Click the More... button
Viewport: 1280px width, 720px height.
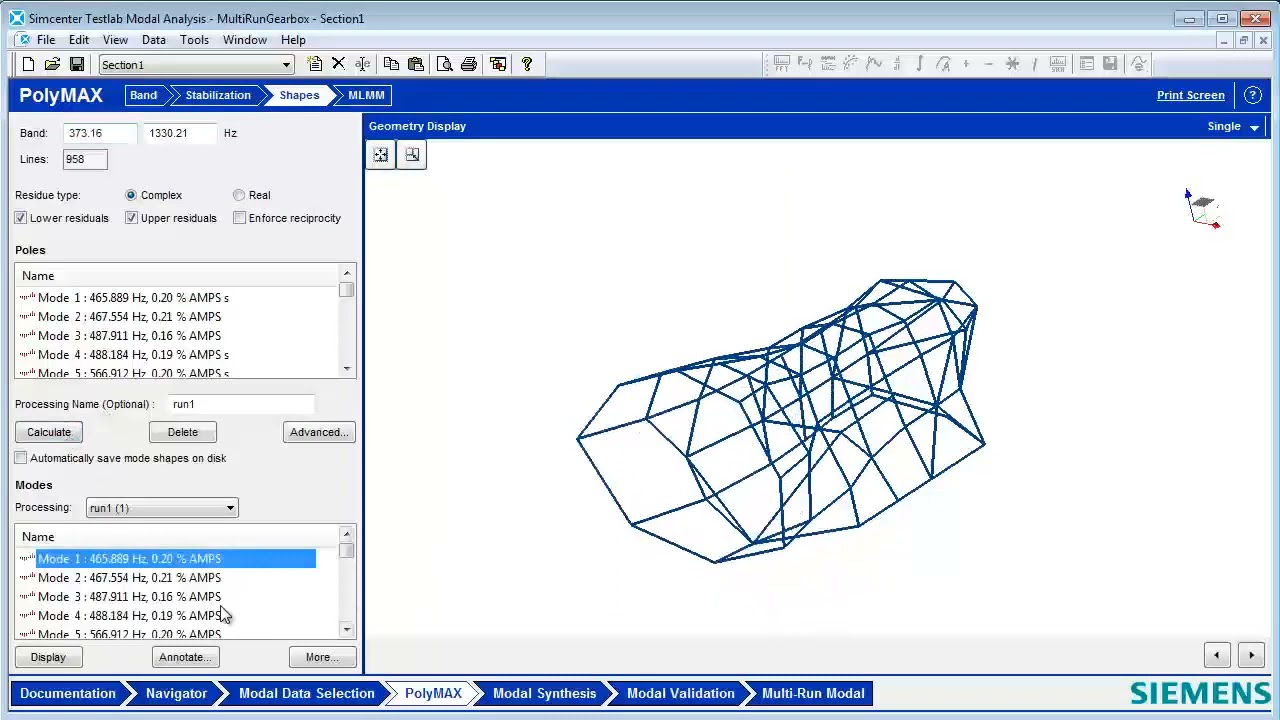click(x=322, y=657)
